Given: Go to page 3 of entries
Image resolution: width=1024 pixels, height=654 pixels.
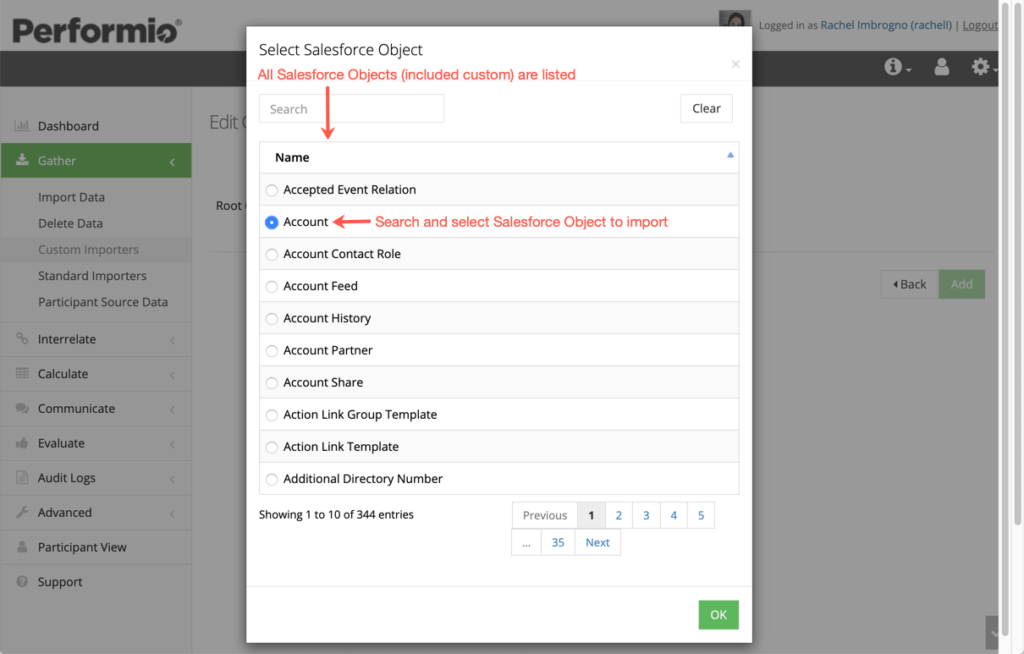Looking at the screenshot, I should (646, 515).
